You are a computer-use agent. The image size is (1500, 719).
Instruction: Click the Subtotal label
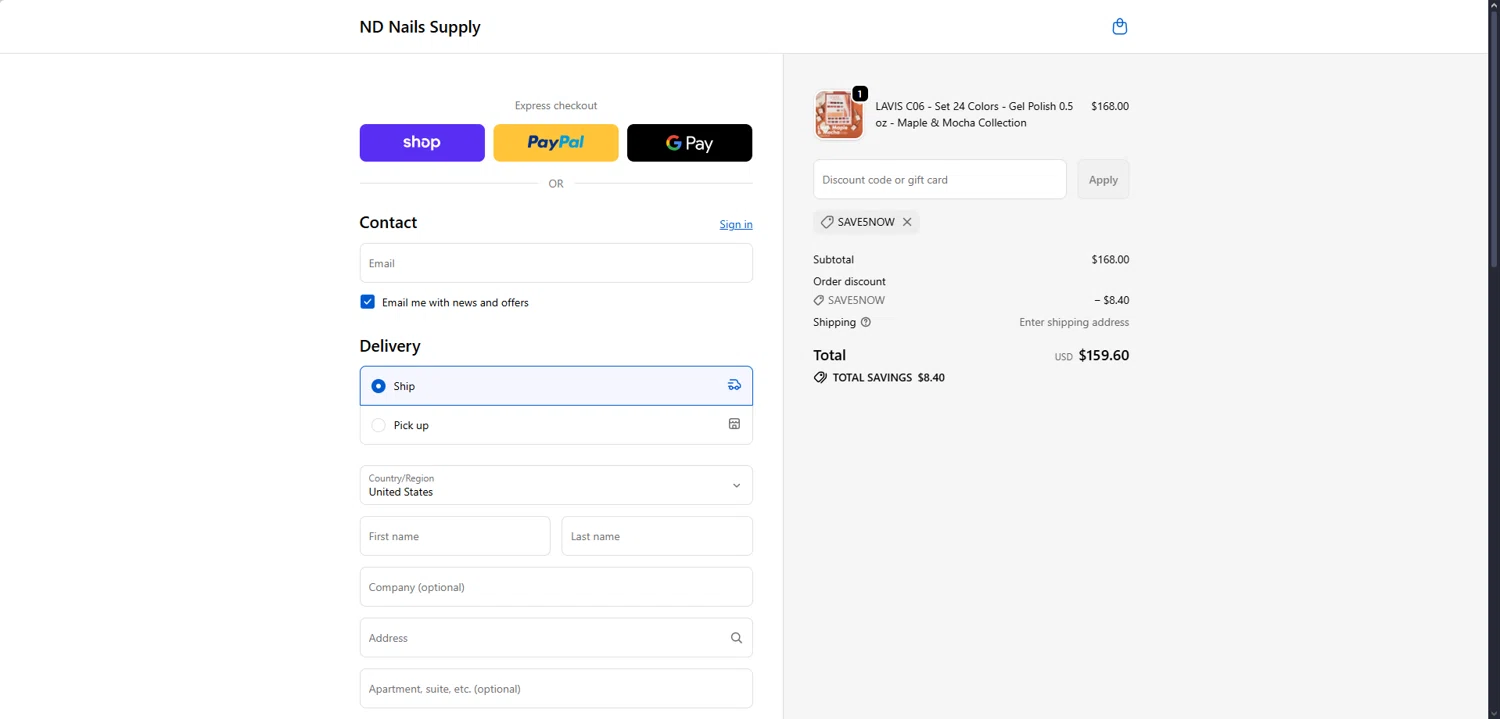pyautogui.click(x=834, y=259)
